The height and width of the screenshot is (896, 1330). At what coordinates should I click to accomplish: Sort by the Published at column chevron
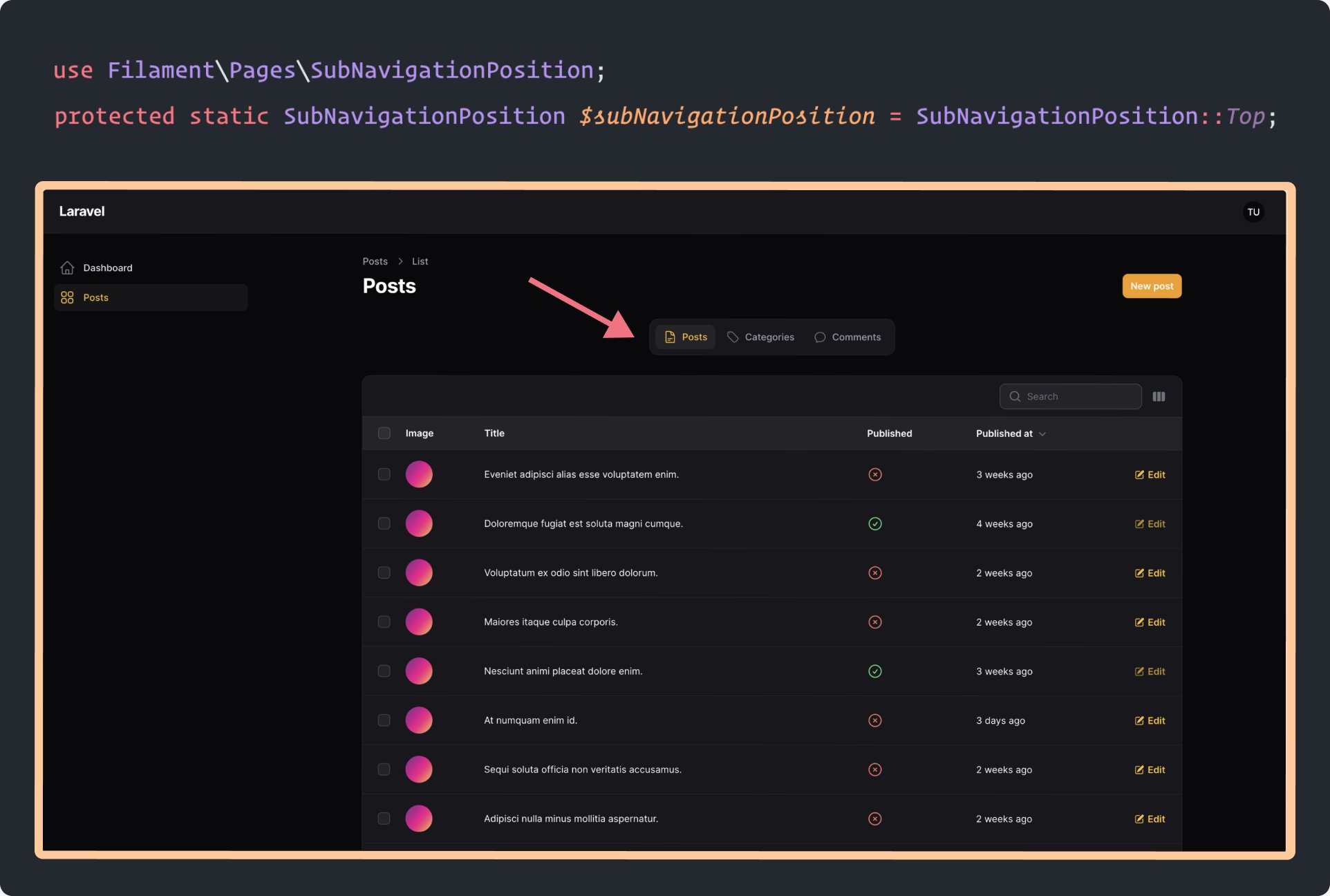tap(1042, 434)
